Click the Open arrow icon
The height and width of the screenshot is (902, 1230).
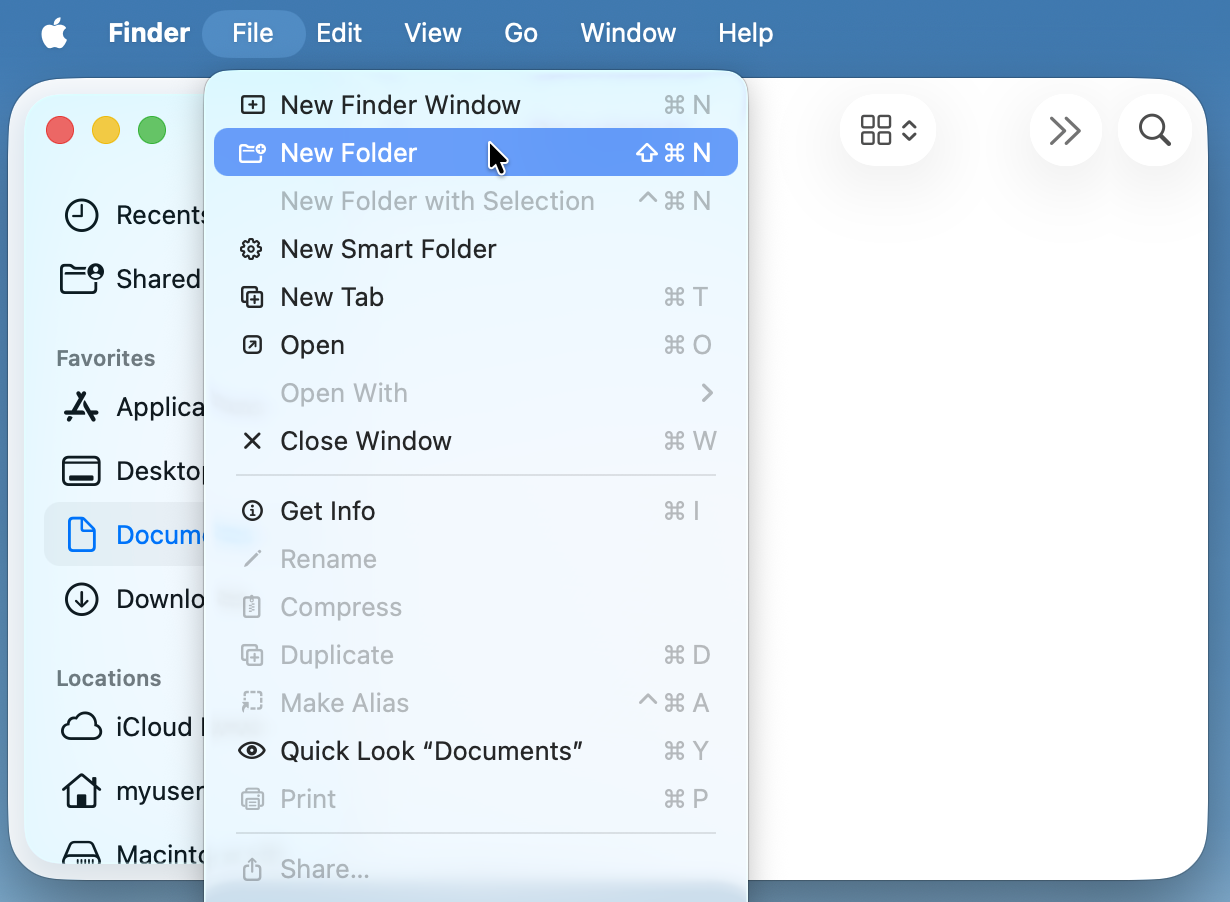pyautogui.click(x=253, y=345)
